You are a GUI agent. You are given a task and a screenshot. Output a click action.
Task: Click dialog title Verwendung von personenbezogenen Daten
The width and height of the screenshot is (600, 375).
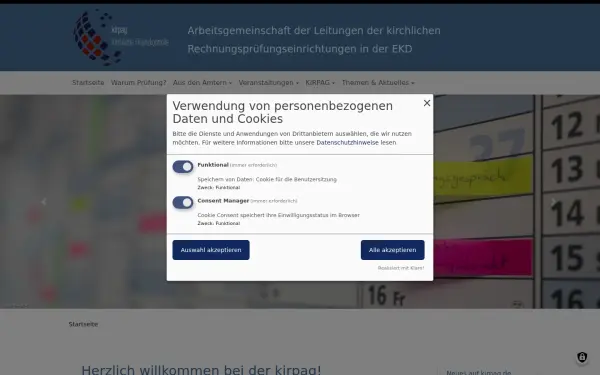pos(282,112)
